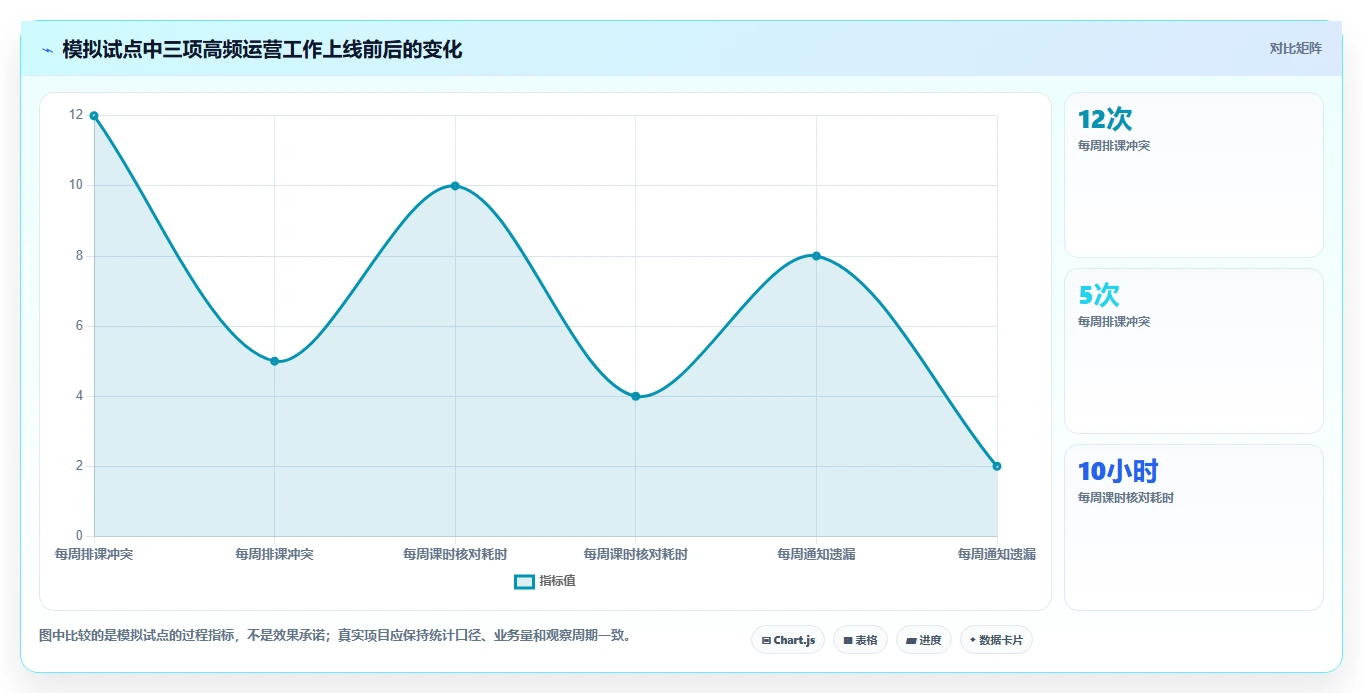Click y-axis tick label 8
1363x693 pixels.
80,255
